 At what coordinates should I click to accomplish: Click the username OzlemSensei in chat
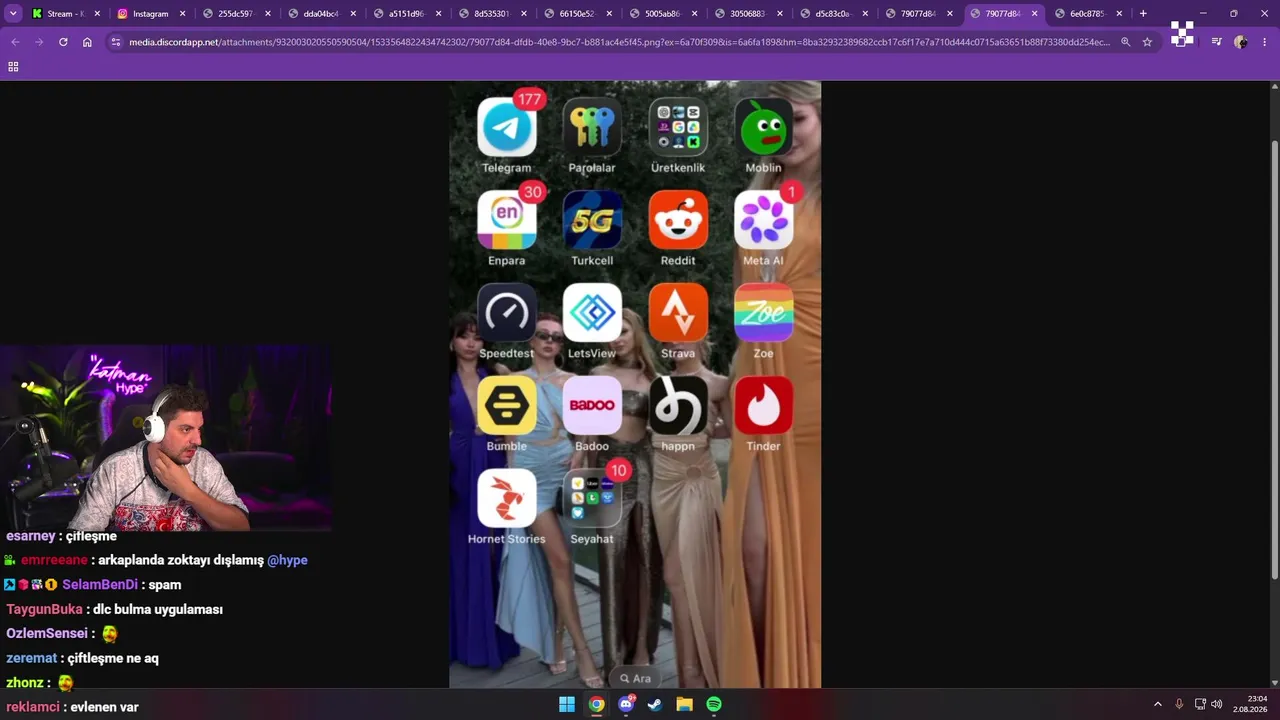47,634
